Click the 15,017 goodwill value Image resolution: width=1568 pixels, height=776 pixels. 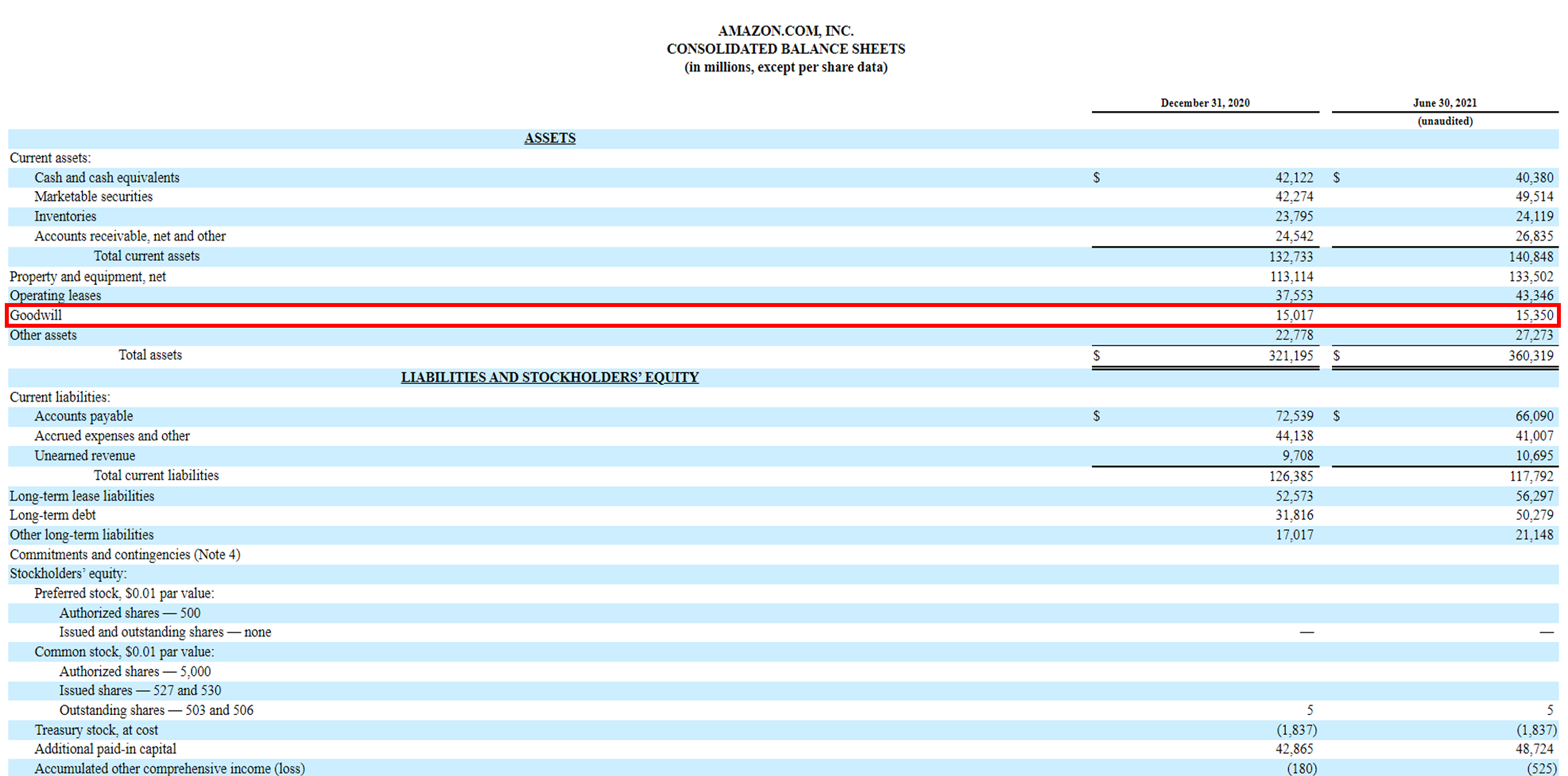(x=1294, y=315)
